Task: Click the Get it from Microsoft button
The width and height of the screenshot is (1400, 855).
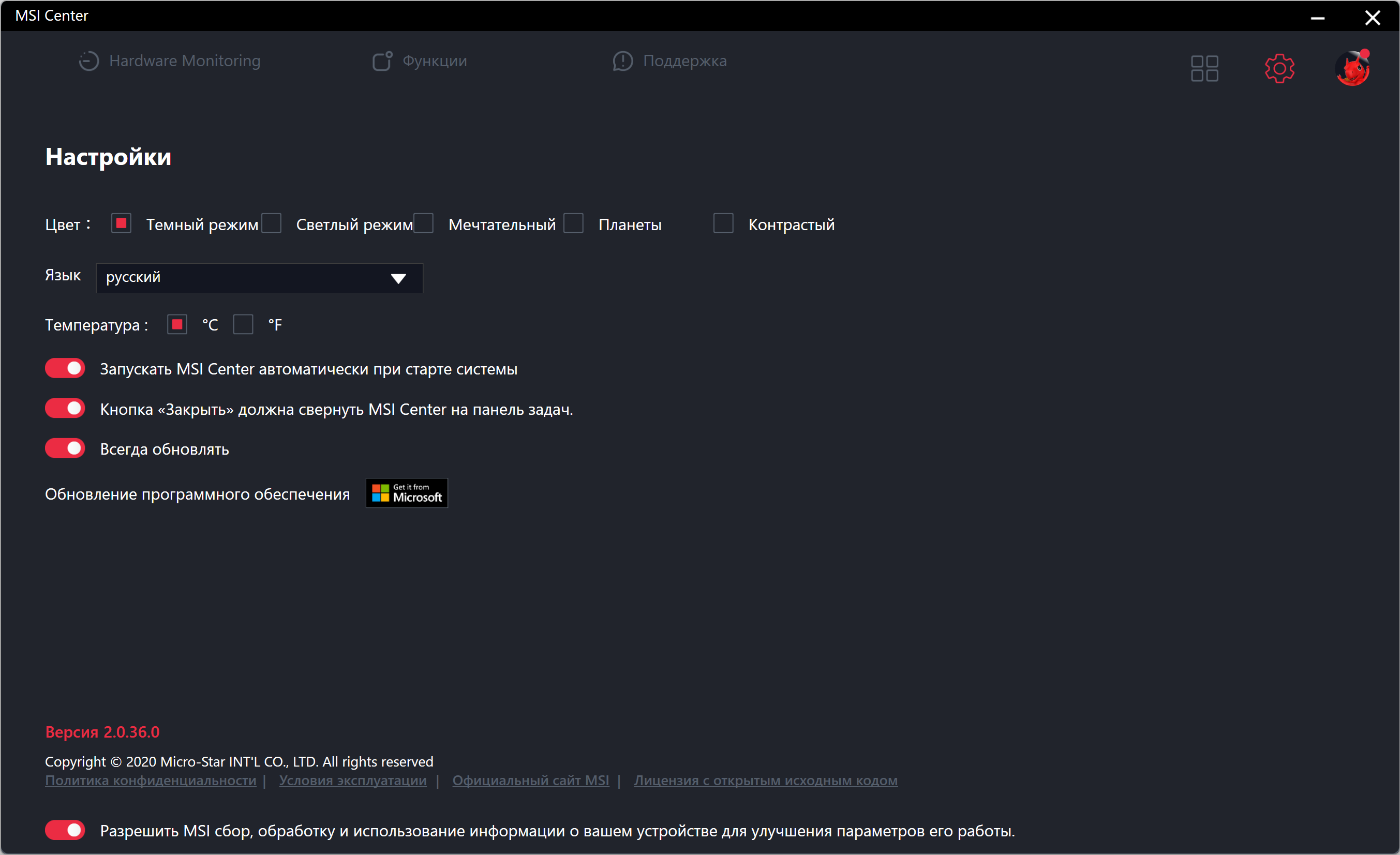Action: click(407, 492)
